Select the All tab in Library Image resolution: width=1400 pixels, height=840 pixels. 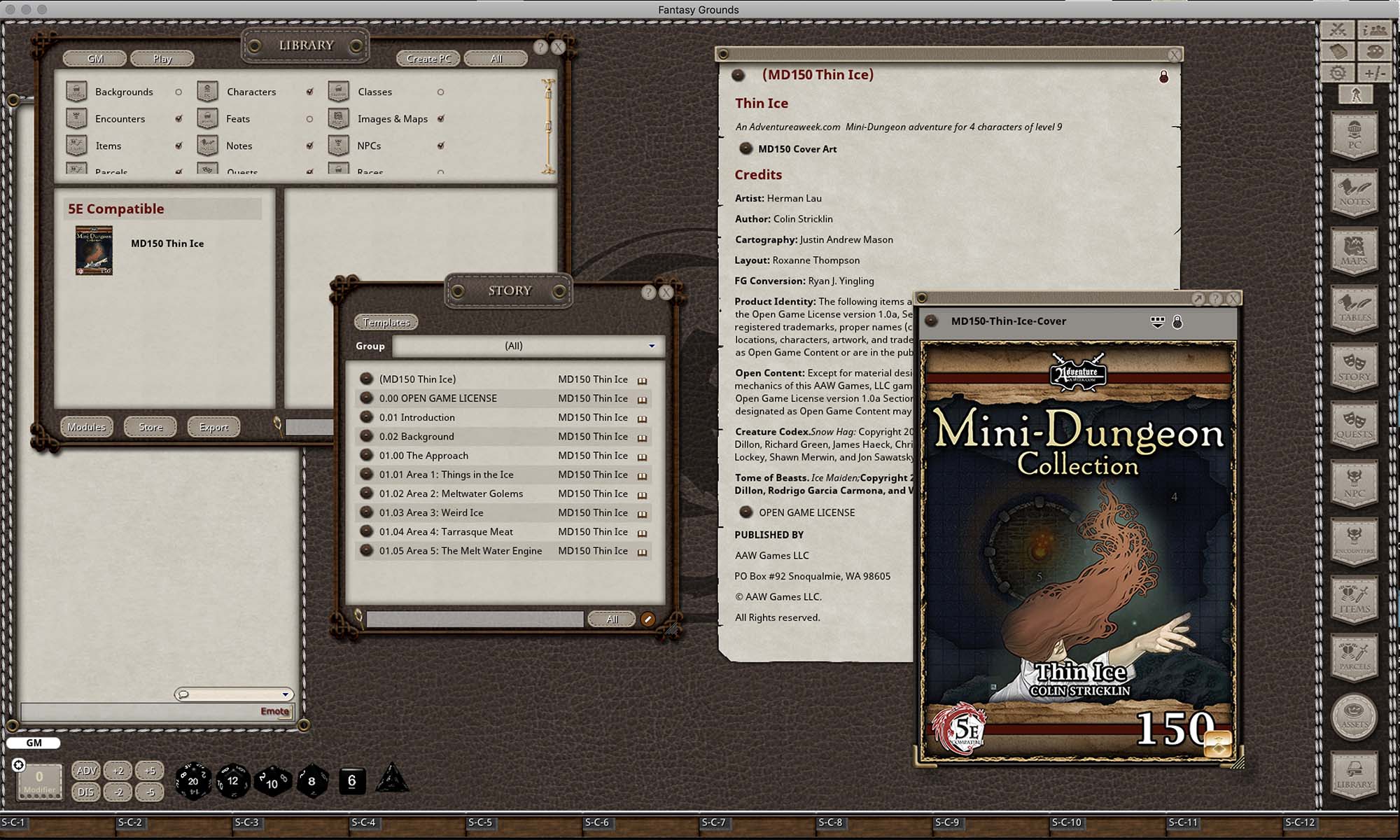pyautogui.click(x=496, y=59)
